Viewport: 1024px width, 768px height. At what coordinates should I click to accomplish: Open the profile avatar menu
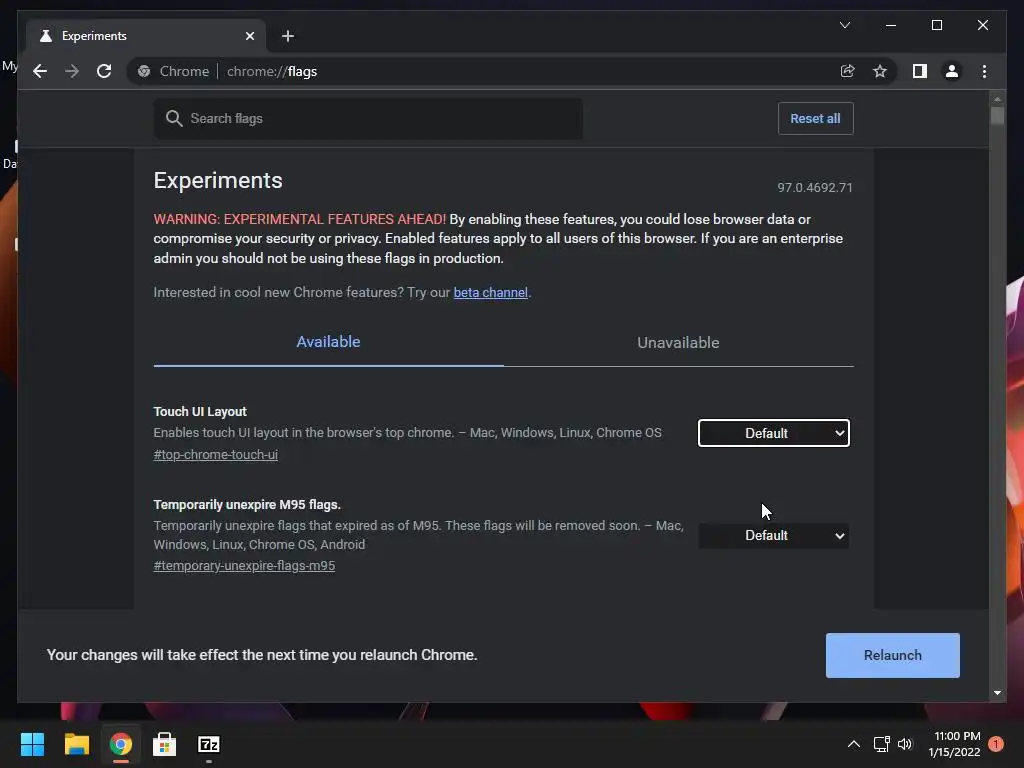pos(952,71)
